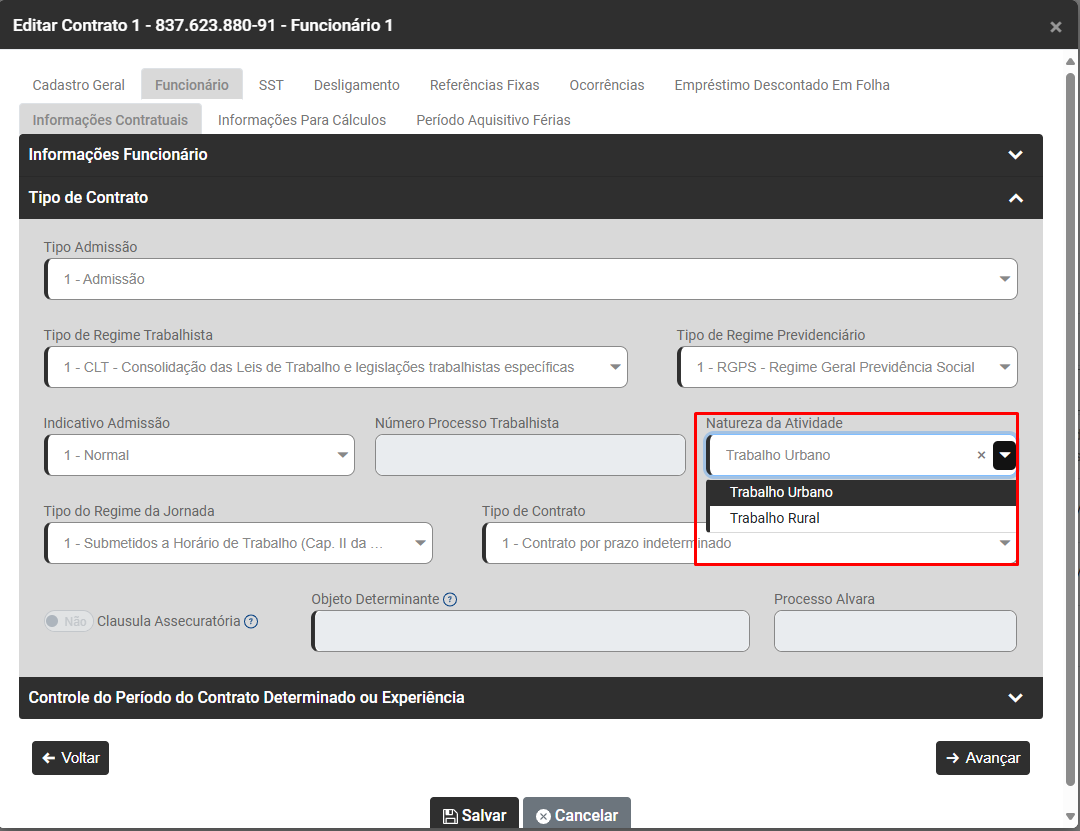Open the Tipo Admissão dropdown
The width and height of the screenshot is (1080, 831).
pos(530,279)
